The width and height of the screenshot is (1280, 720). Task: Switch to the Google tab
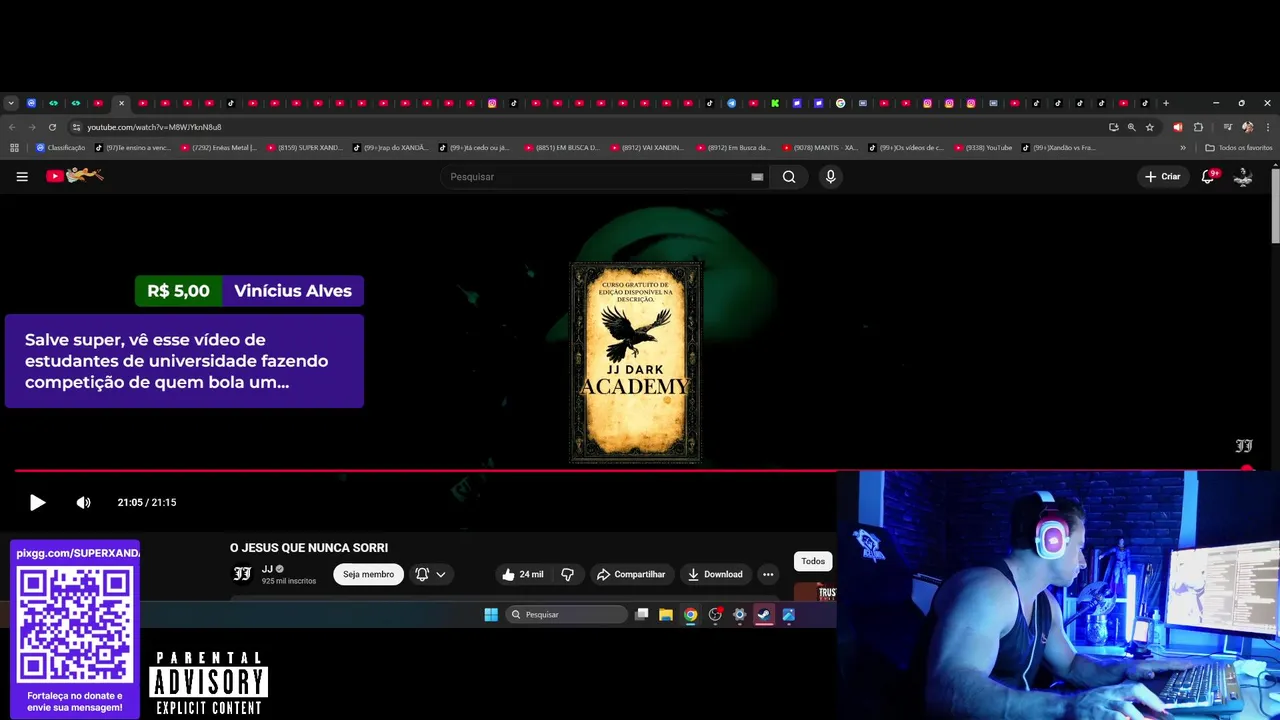(x=841, y=103)
